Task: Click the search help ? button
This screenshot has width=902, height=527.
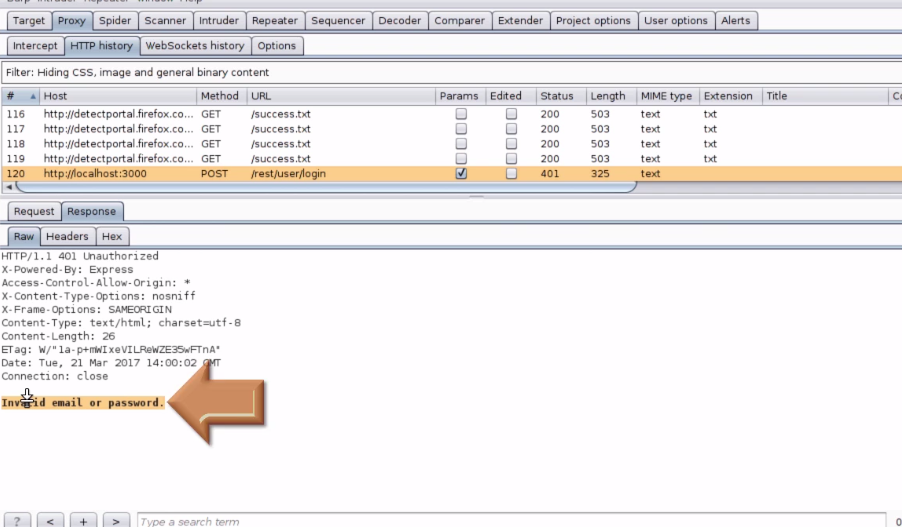Action: tap(17, 521)
